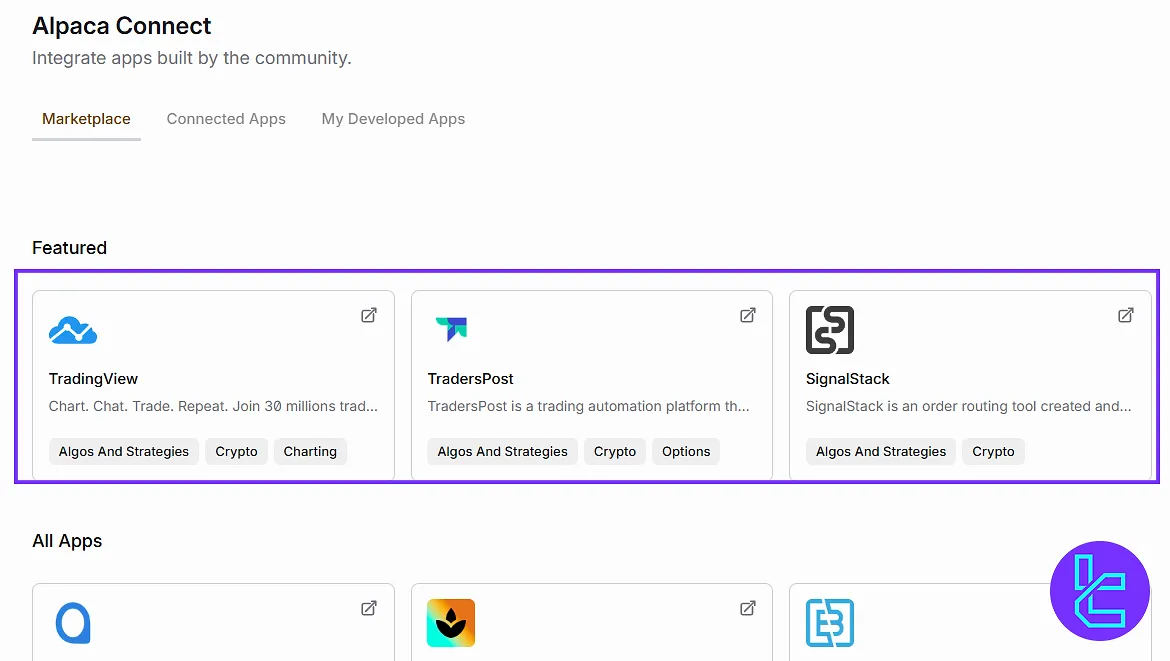
Task: Click the SignalStack logo icon
Action: tap(830, 330)
